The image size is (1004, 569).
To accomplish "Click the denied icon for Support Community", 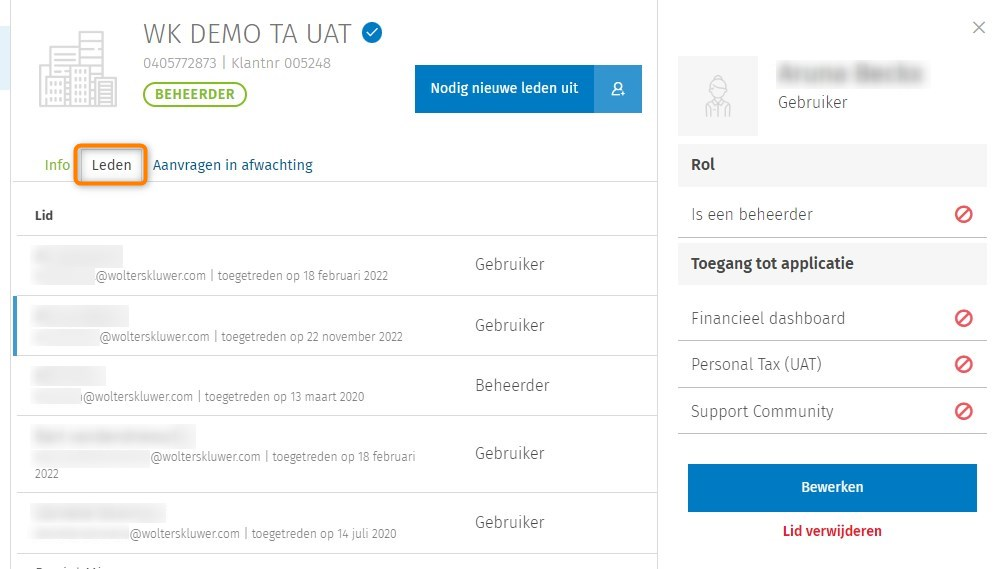I will pos(964,411).
